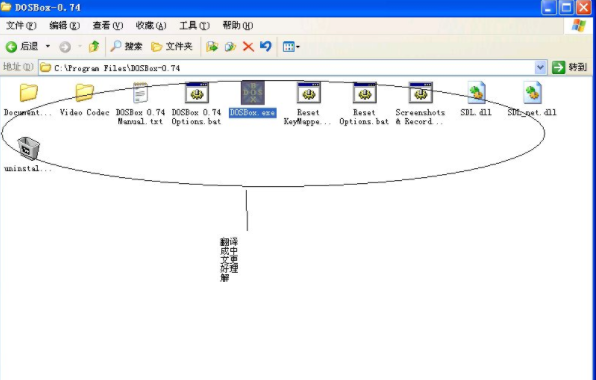The width and height of the screenshot is (596, 380).
Task: Open the views dropdown button
Action: coord(291,47)
